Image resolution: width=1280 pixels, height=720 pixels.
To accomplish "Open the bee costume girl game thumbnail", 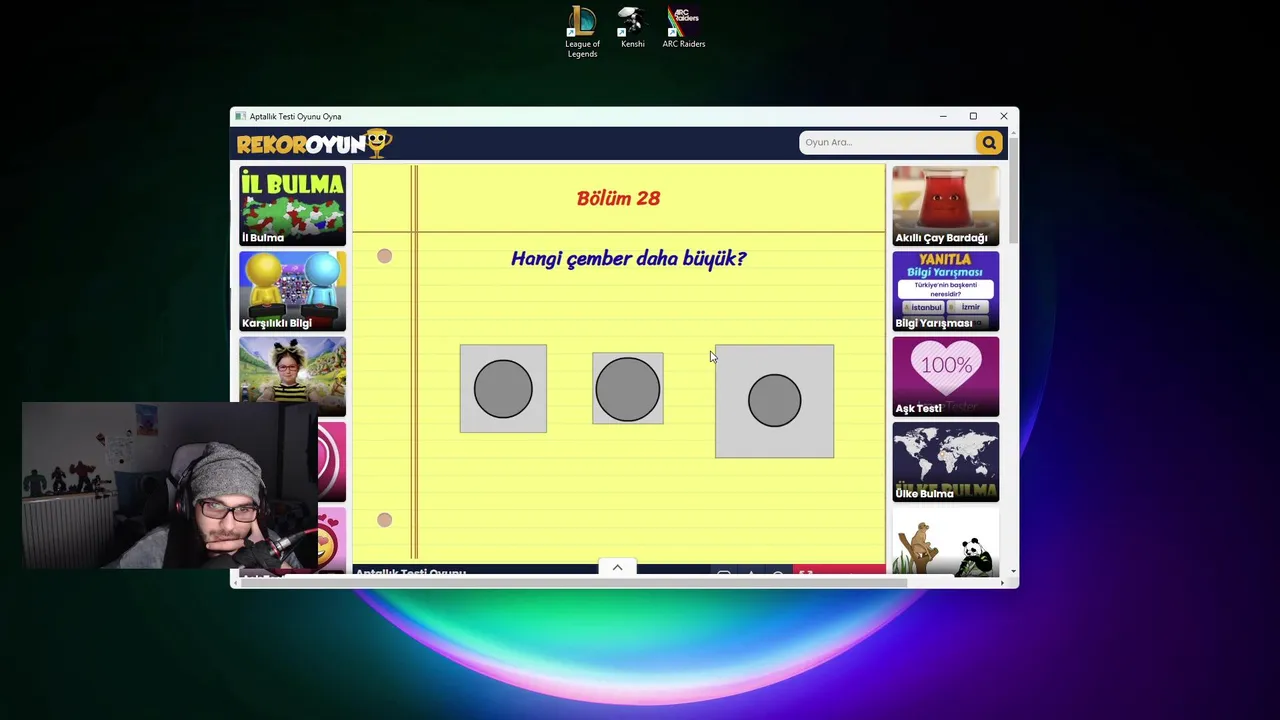I will pos(292,376).
